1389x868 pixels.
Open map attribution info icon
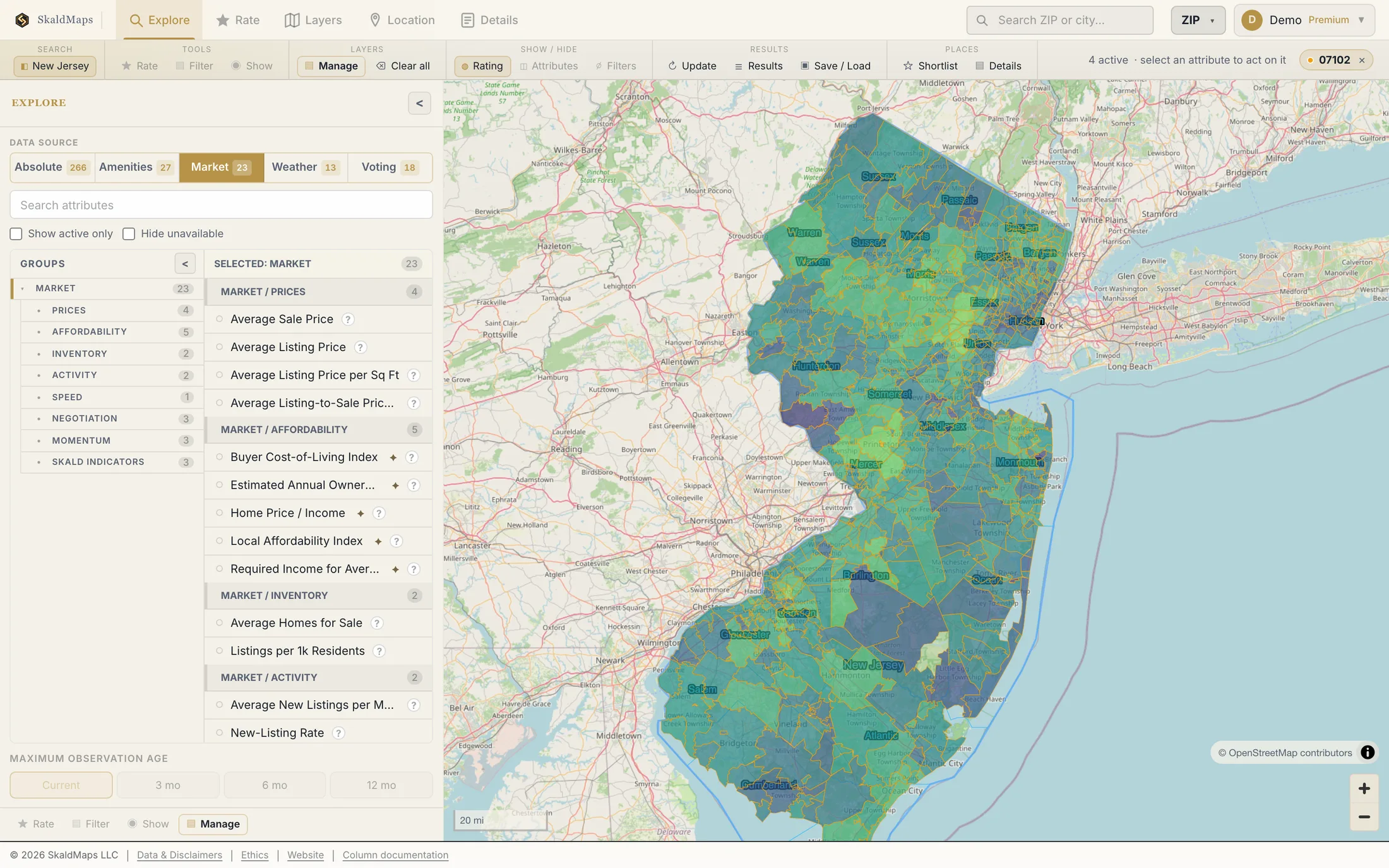[x=1368, y=752]
